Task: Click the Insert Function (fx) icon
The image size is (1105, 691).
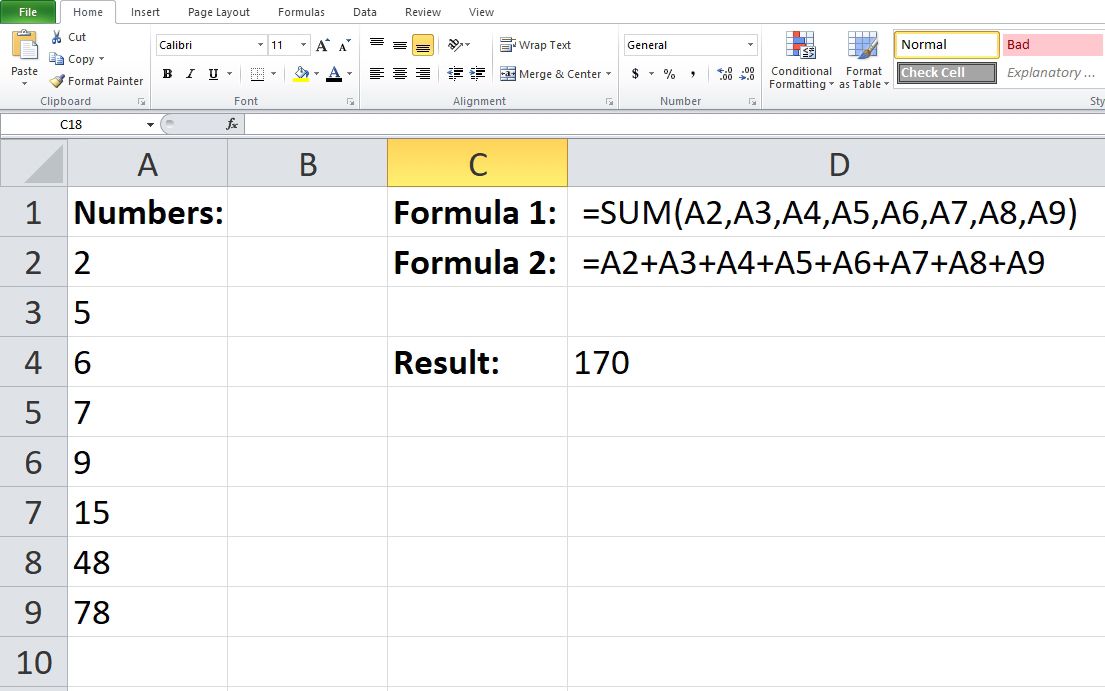Action: coord(232,124)
